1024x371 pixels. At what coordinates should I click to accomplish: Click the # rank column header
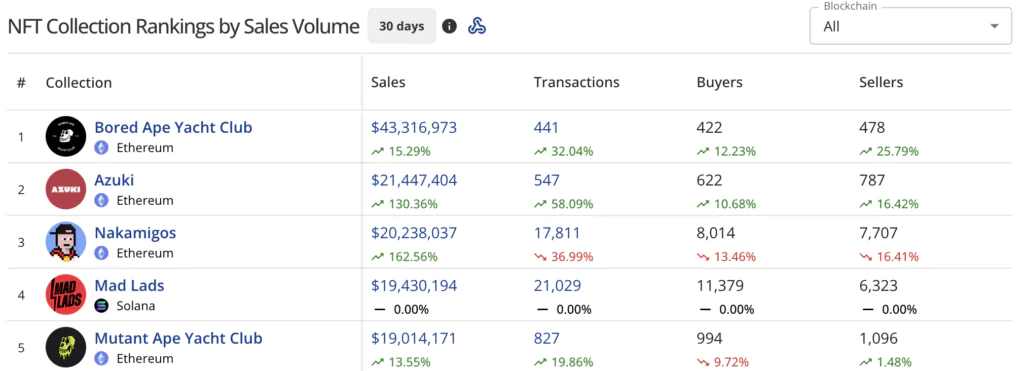click(22, 82)
